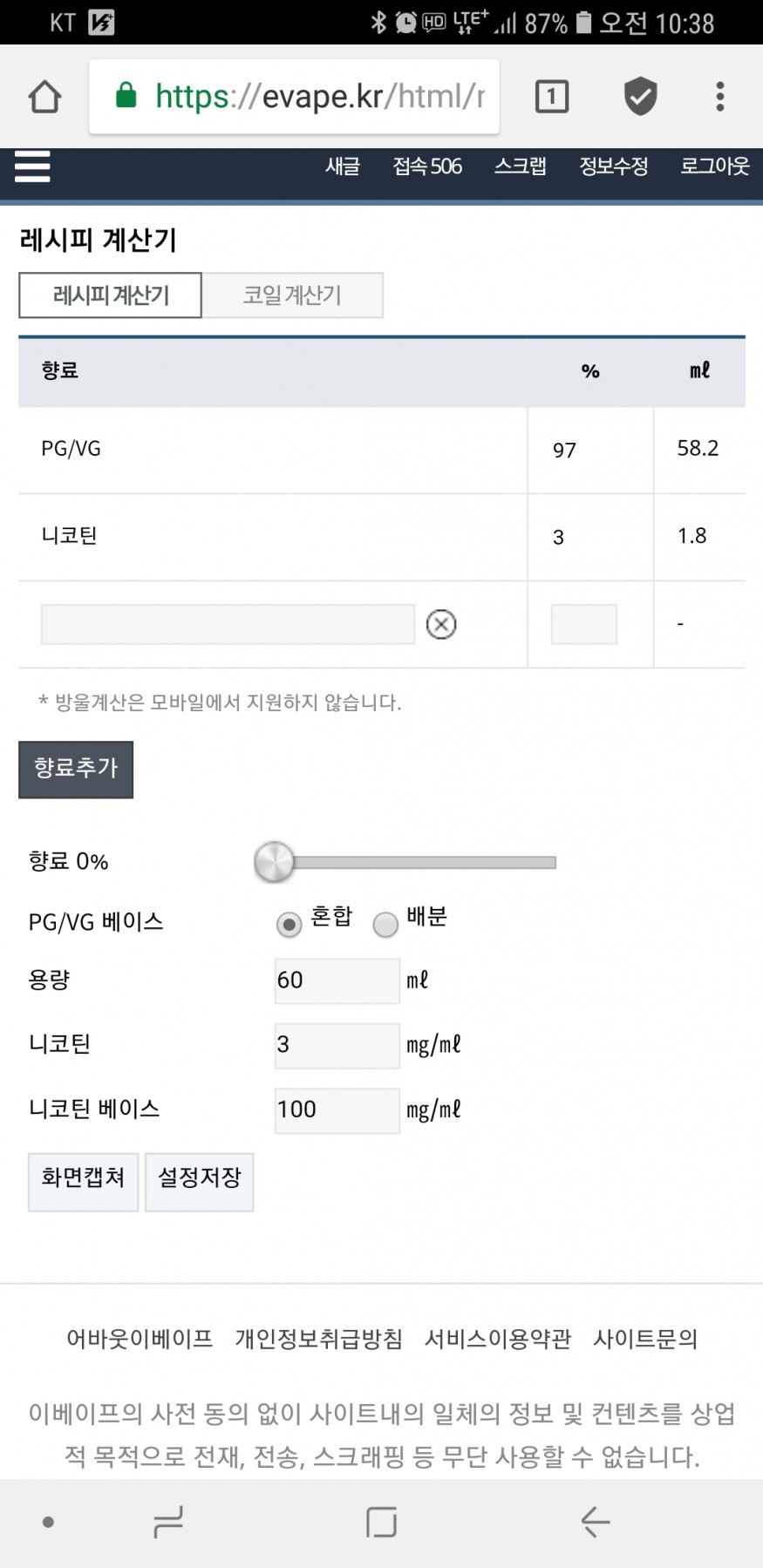Open the hamburger site menu
The height and width of the screenshot is (1568, 763).
(x=32, y=166)
